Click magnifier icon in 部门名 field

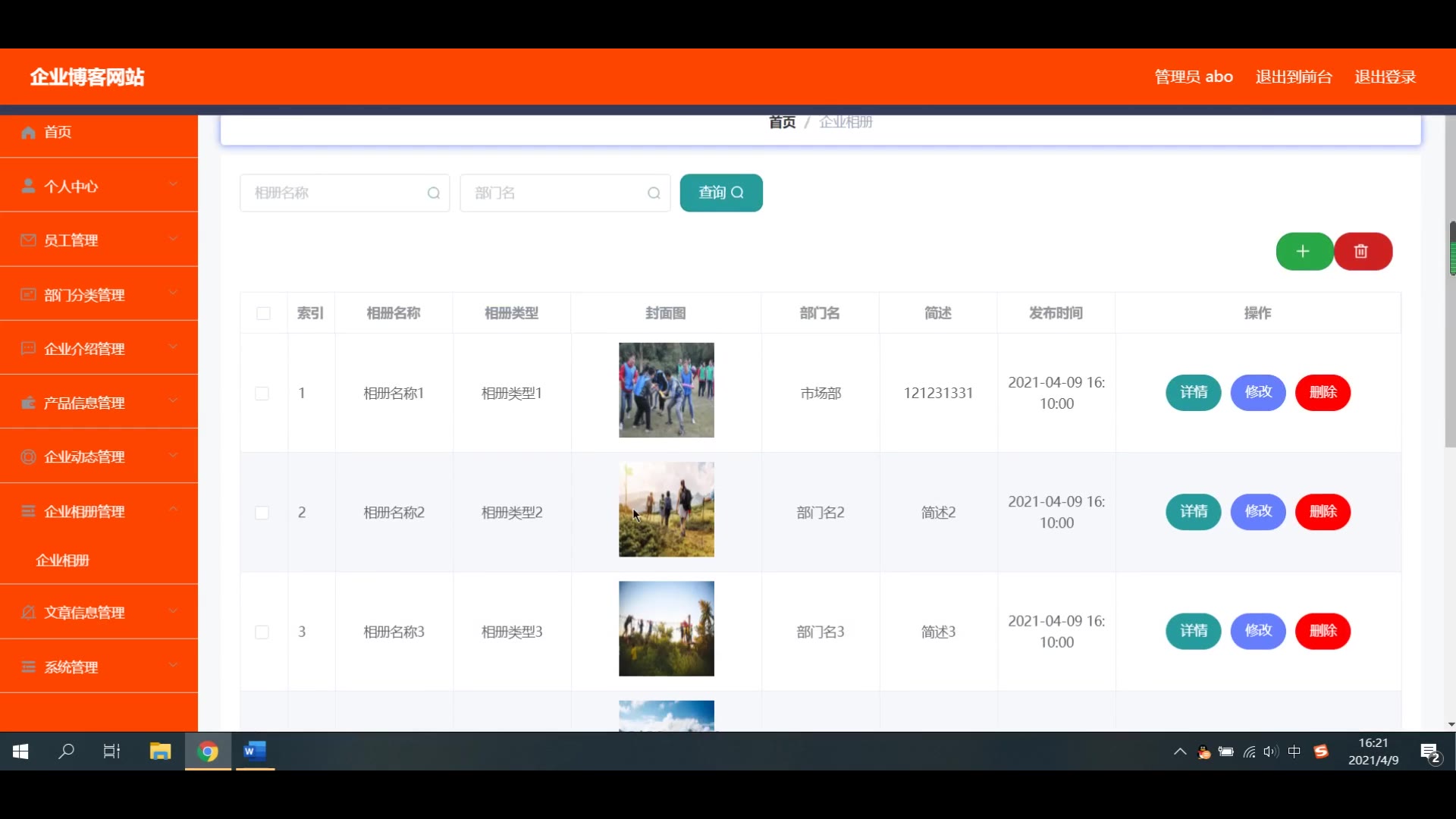pyautogui.click(x=654, y=193)
